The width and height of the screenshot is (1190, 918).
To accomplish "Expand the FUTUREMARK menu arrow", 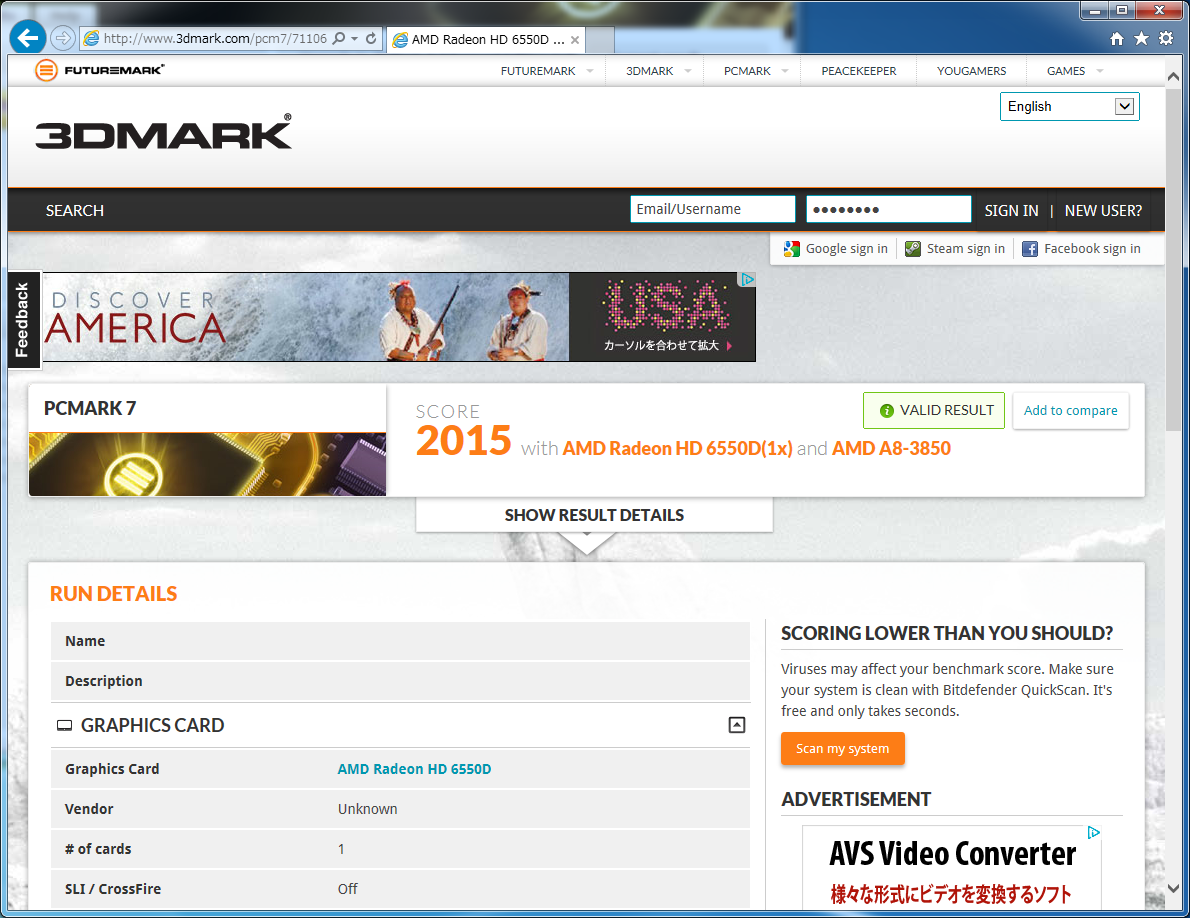I will coord(590,71).
